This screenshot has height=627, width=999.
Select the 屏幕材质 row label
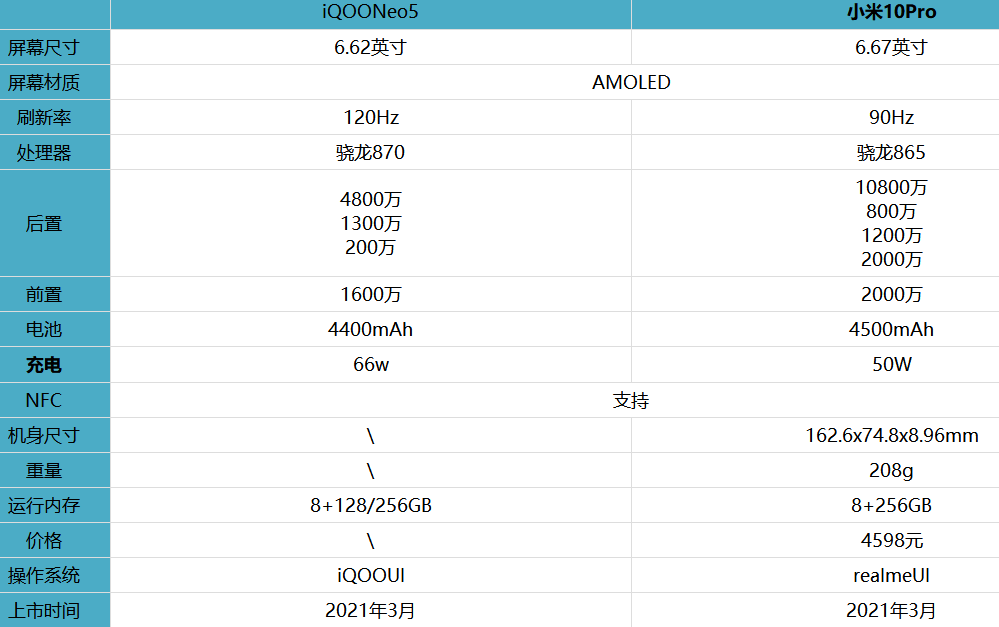tap(43, 82)
